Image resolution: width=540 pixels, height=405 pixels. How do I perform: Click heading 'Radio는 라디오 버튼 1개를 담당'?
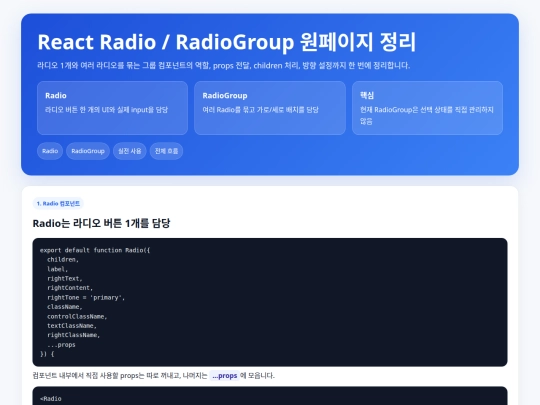[x=101, y=223]
